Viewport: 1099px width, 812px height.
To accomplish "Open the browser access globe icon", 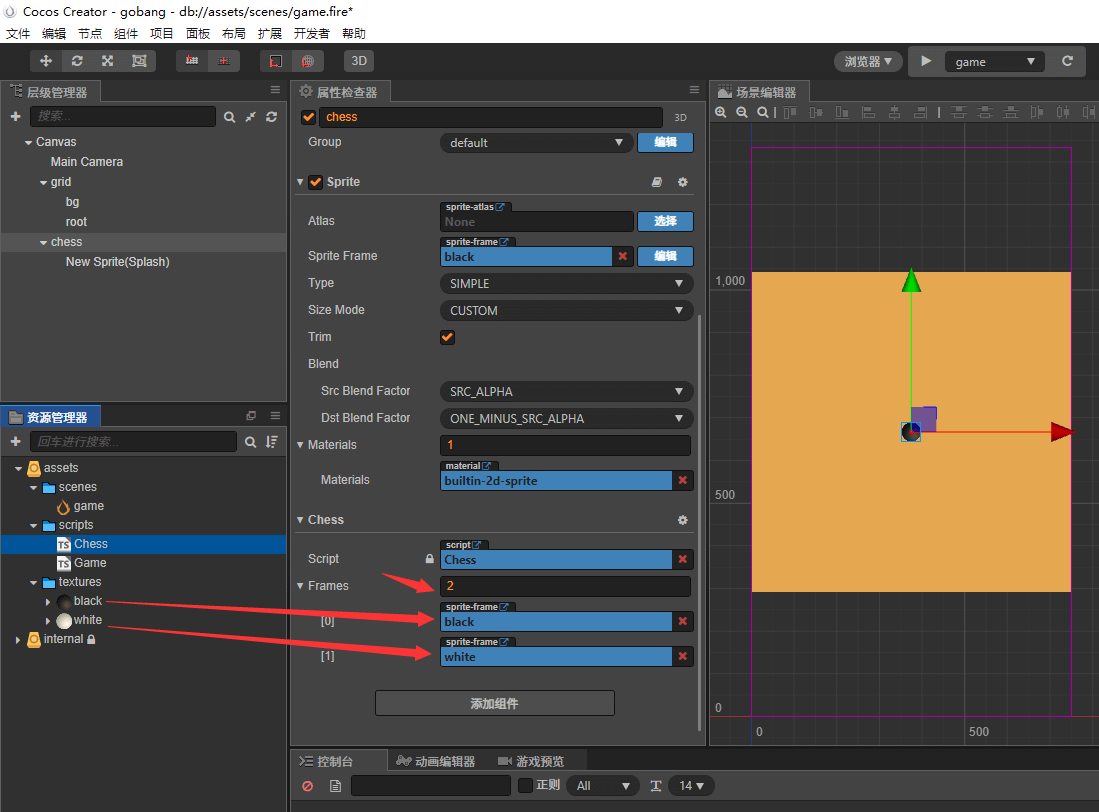I will click(x=308, y=61).
